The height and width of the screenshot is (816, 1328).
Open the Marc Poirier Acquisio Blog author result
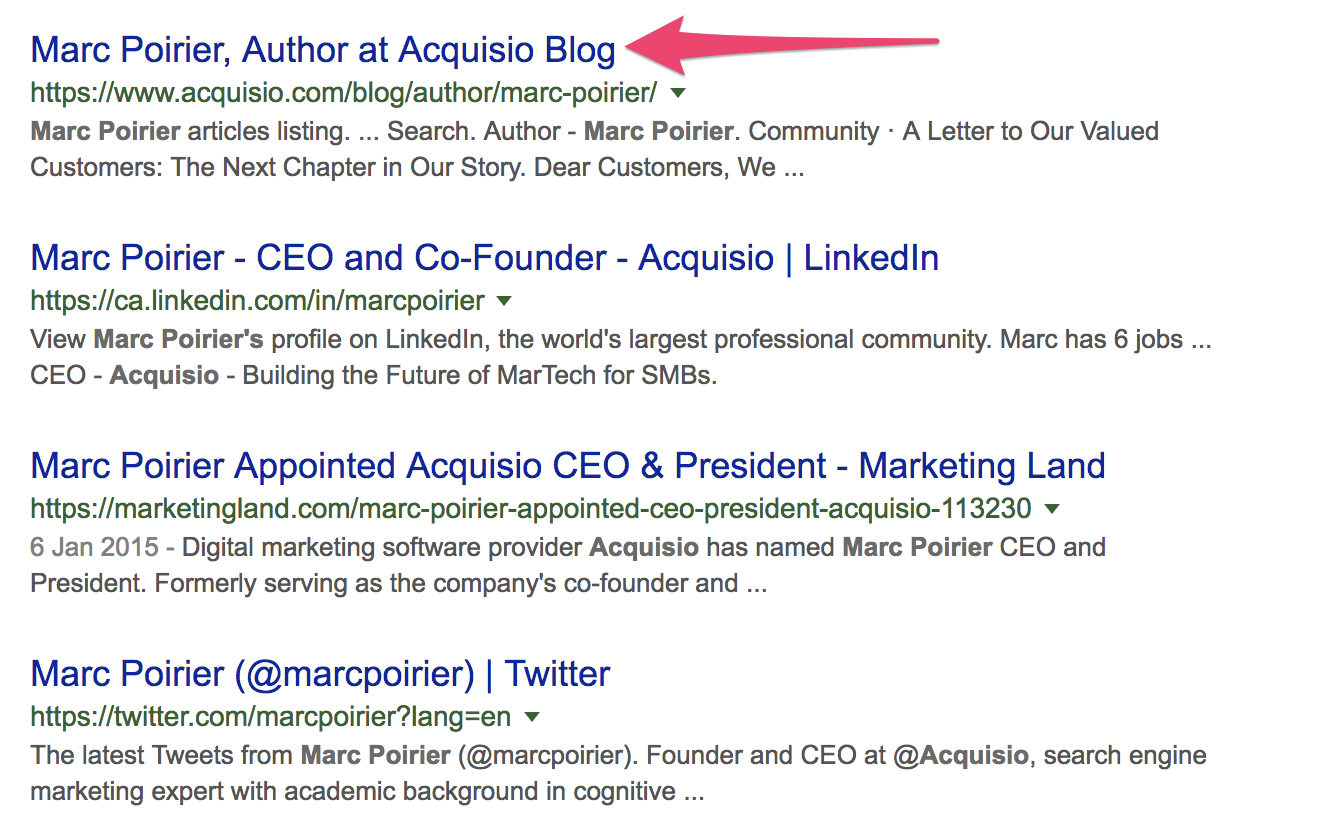(322, 49)
